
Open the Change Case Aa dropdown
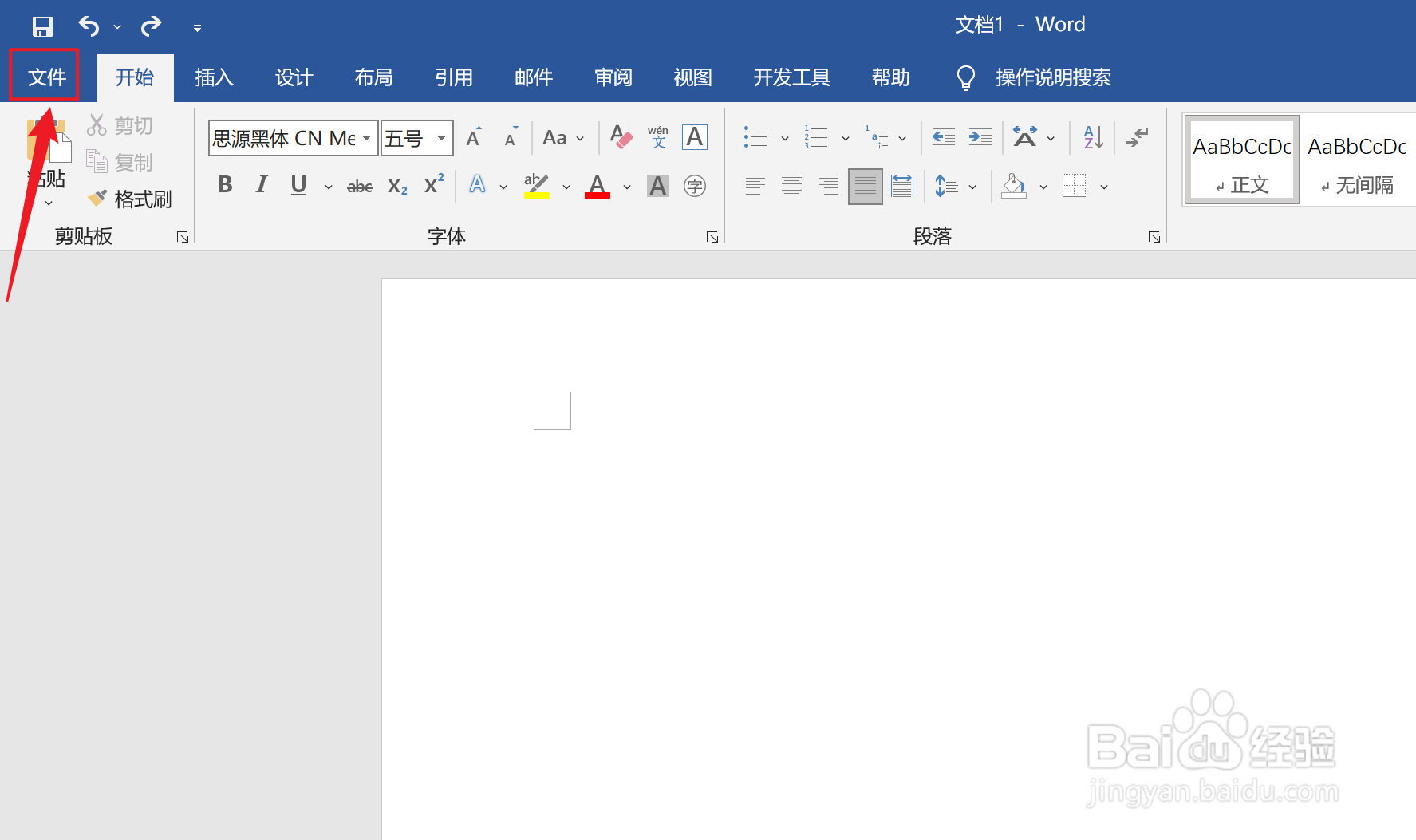pos(563,138)
